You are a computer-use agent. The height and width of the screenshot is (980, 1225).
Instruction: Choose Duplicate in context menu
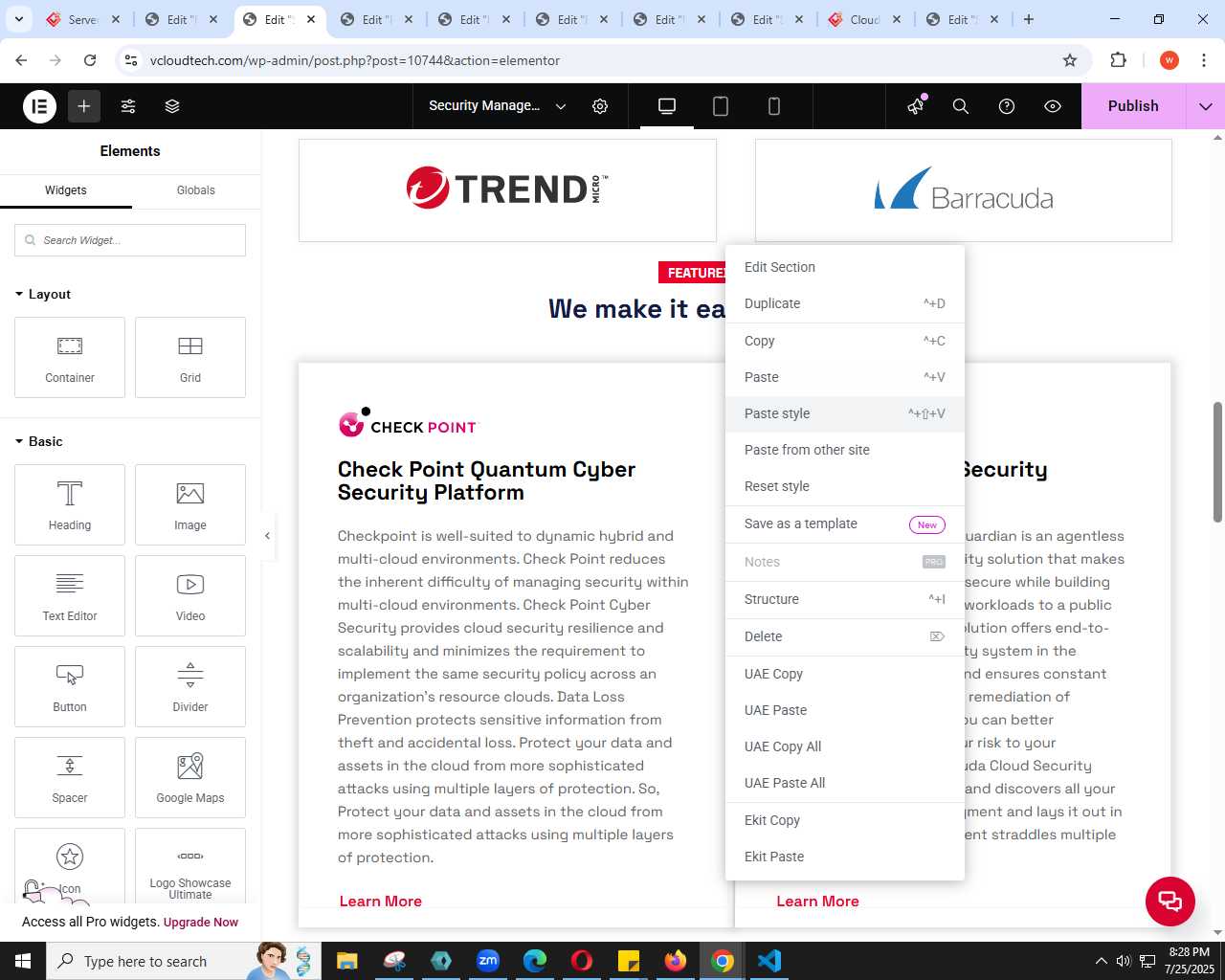click(x=845, y=303)
